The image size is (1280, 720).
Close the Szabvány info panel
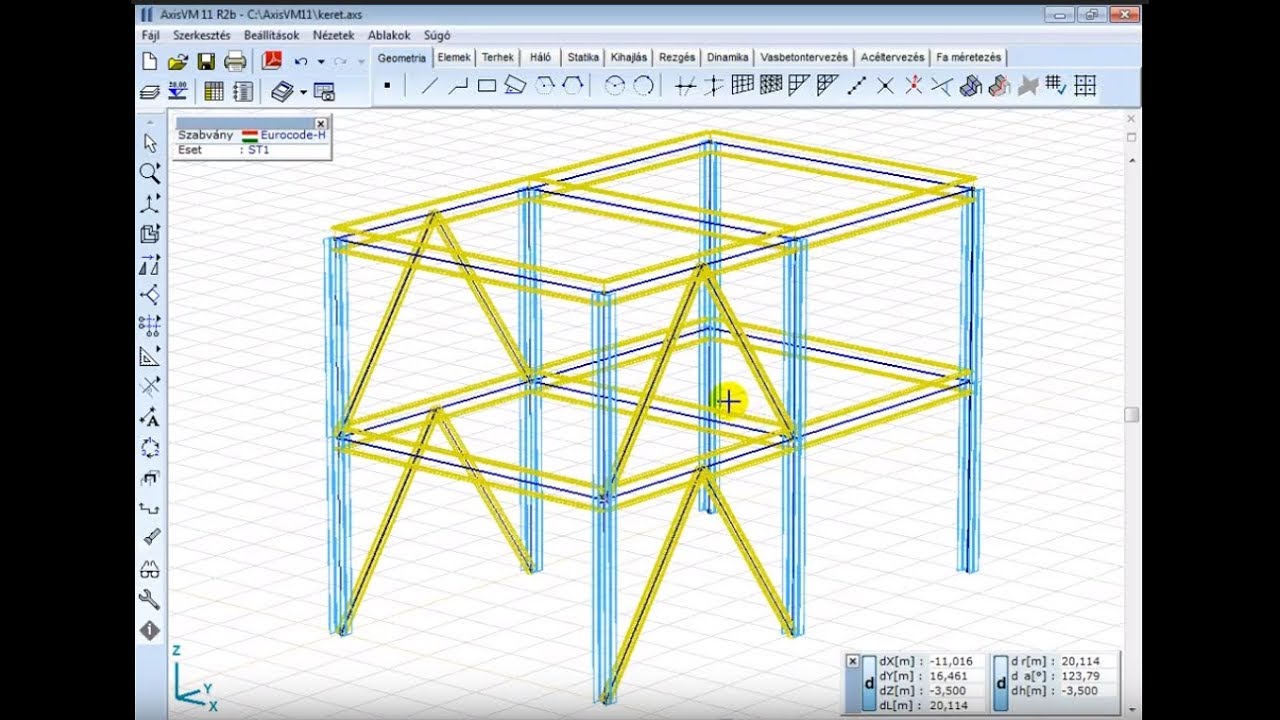point(320,123)
